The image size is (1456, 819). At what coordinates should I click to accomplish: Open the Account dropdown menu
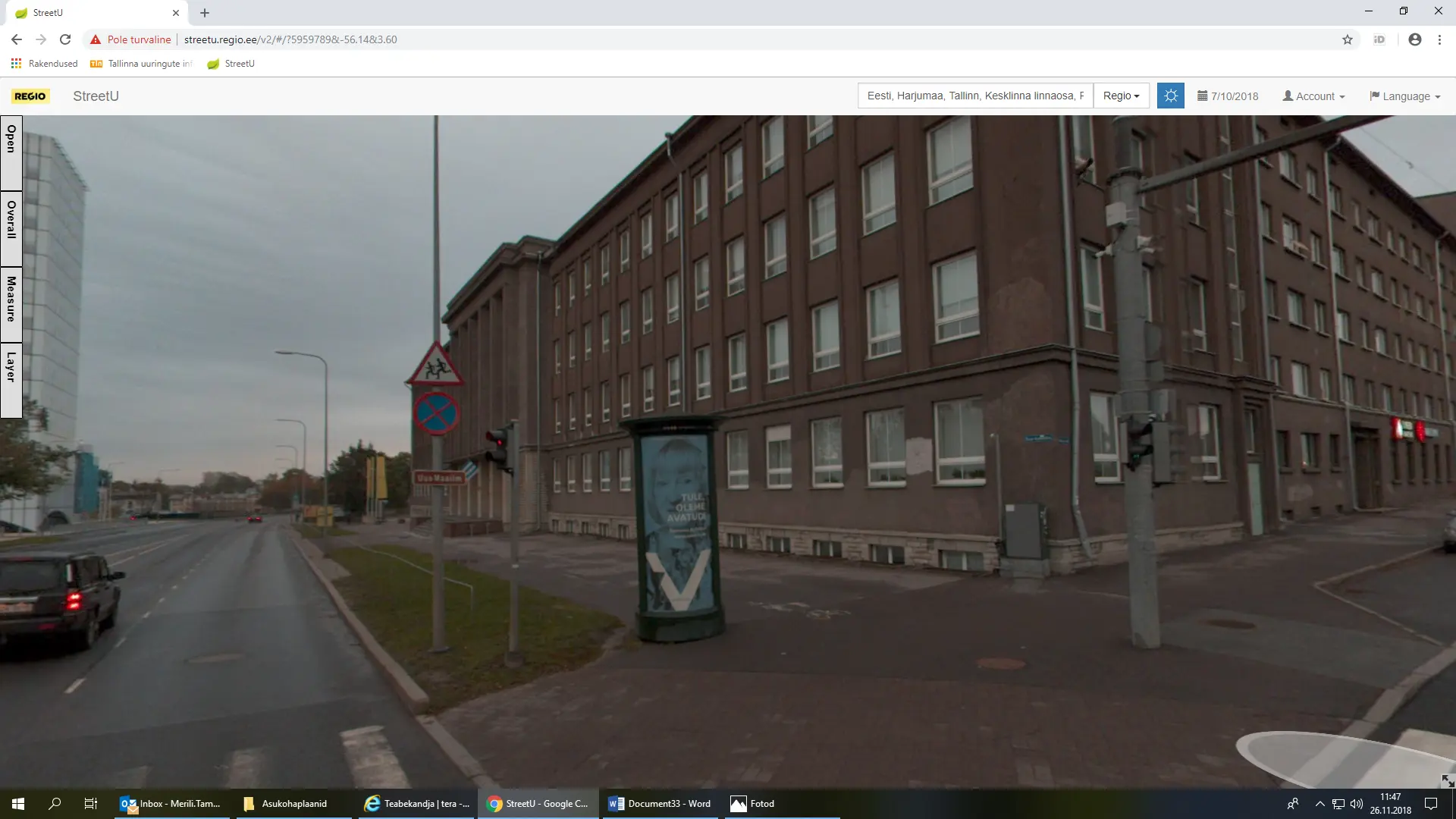point(1313,96)
